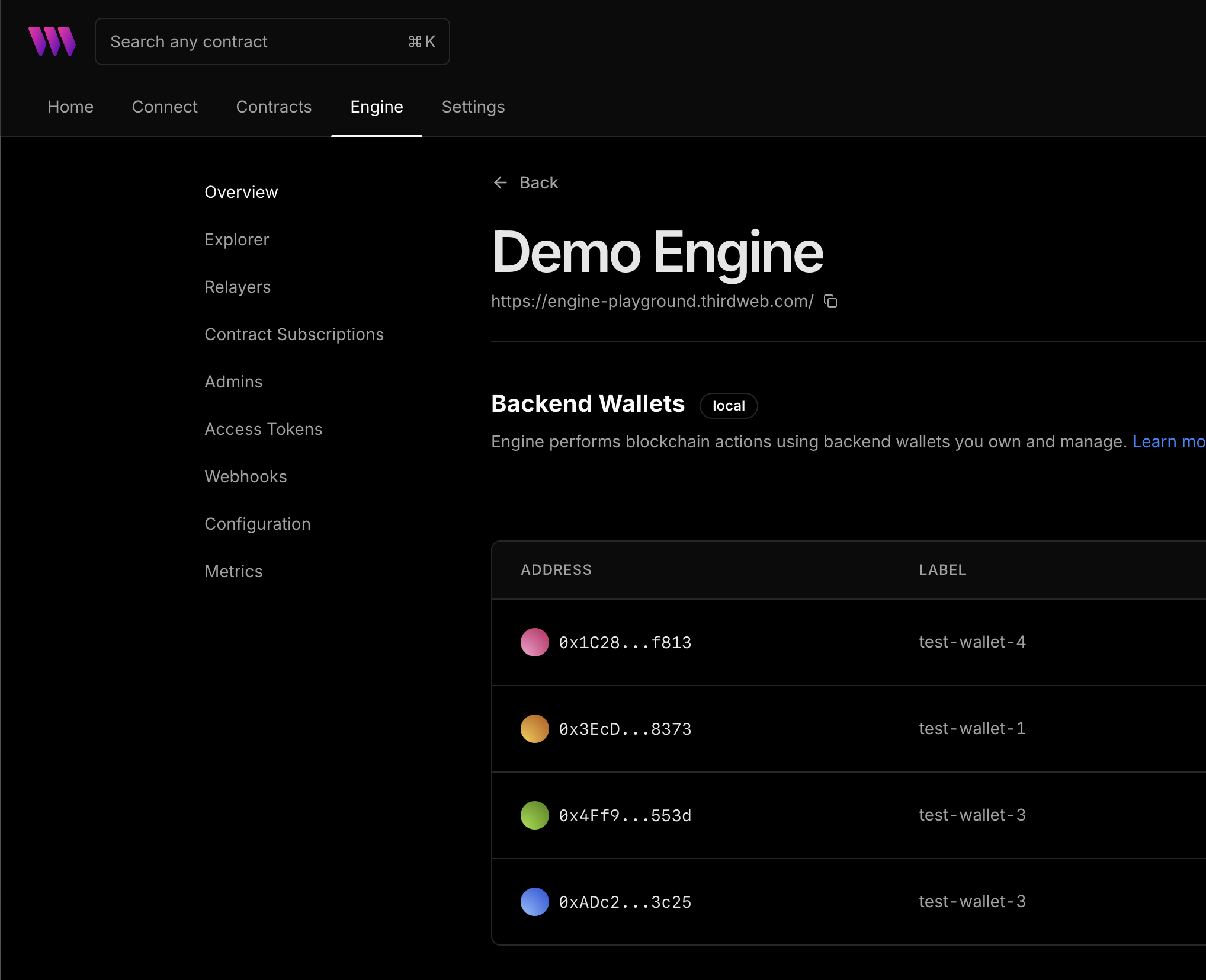The width and height of the screenshot is (1206, 980).
Task: Switch to the Contracts tab
Action: 274,107
